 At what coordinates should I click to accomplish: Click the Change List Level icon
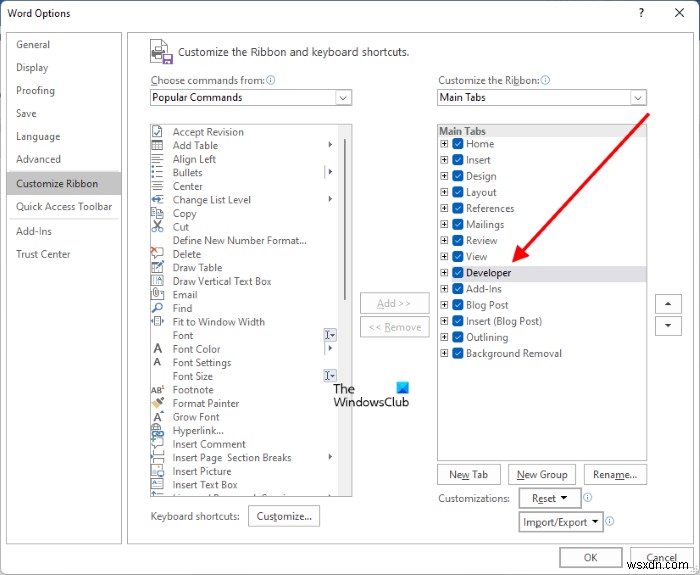pyautogui.click(x=157, y=200)
